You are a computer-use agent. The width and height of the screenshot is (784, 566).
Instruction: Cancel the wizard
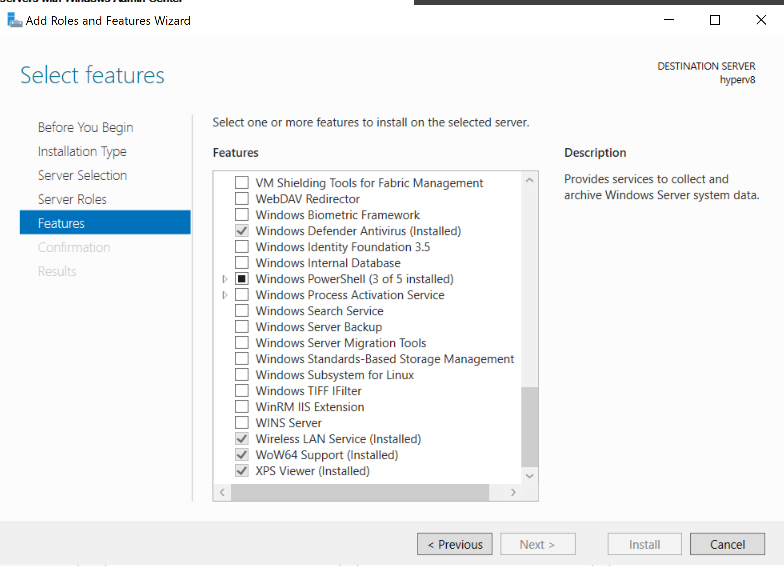click(728, 544)
